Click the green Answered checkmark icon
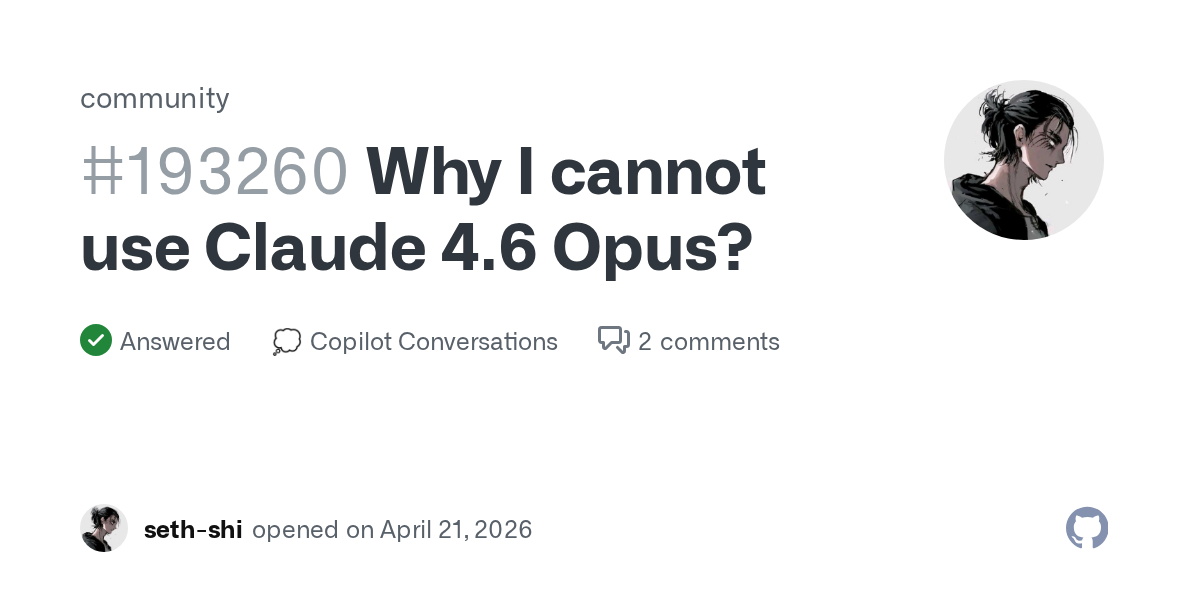Image resolution: width=1200 pixels, height=600 pixels. (96, 341)
